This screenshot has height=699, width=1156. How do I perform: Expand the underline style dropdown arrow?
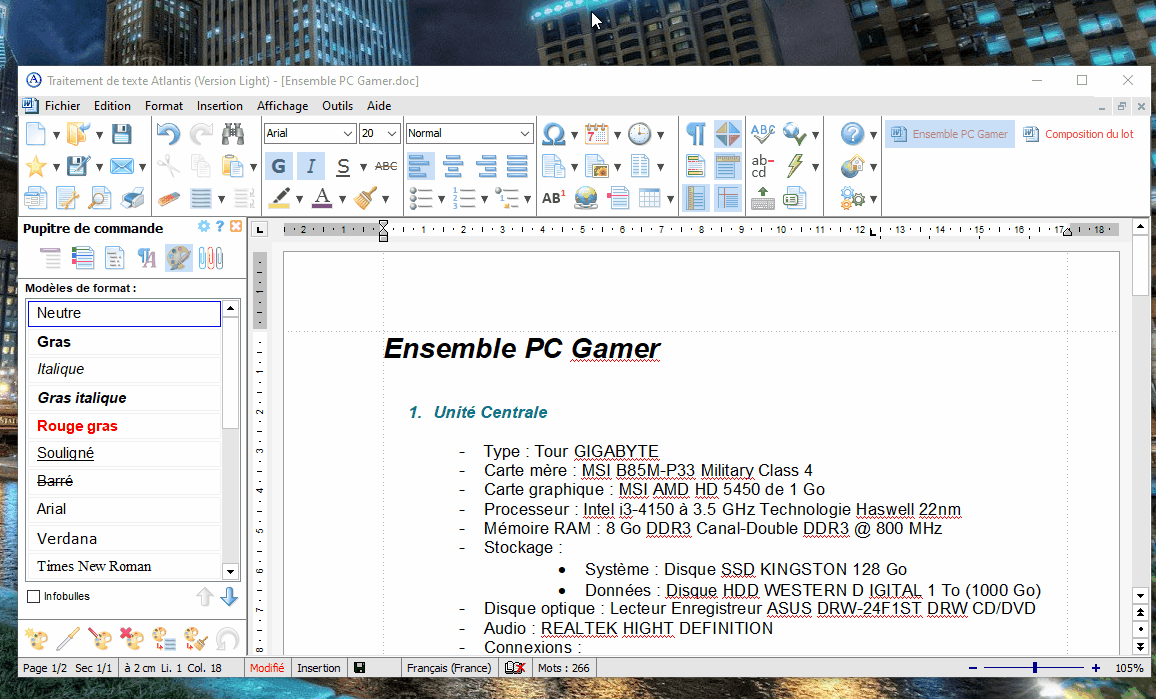coord(363,167)
